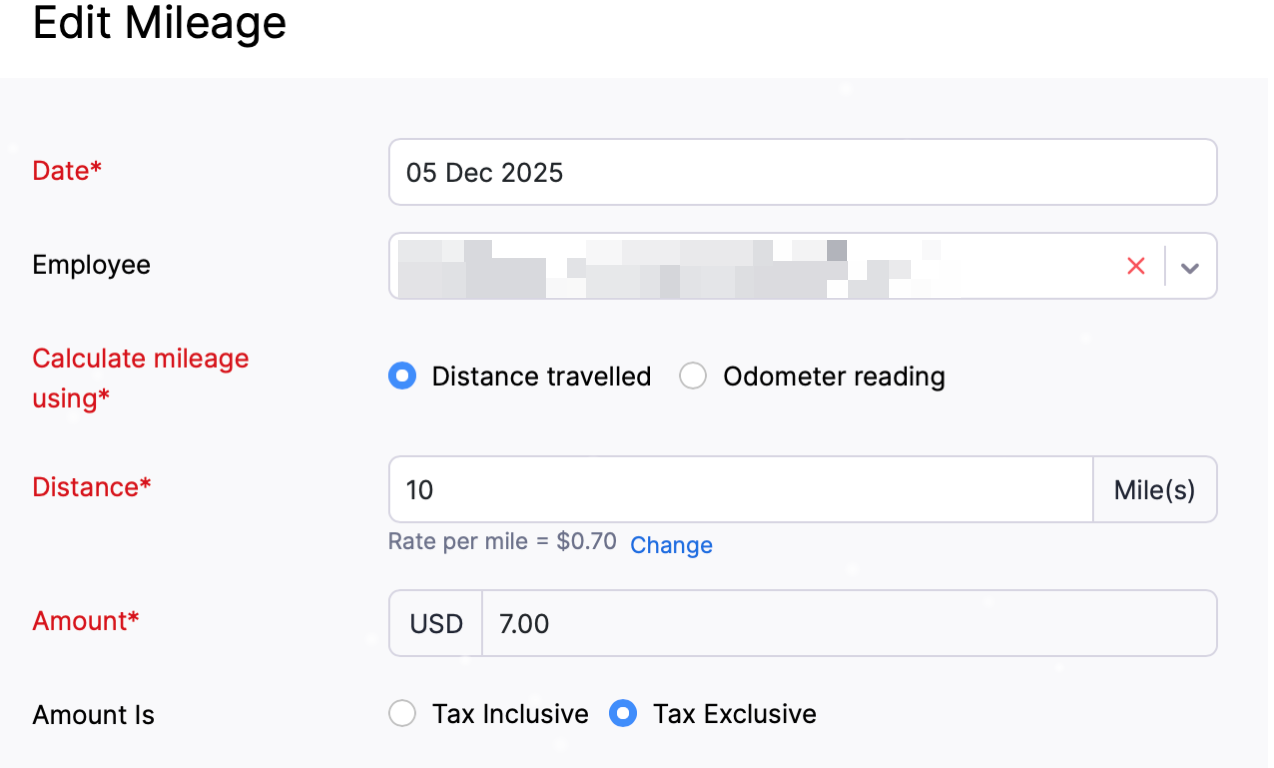
Task: Click the Calculate mileage using* label
Action: click(140, 378)
